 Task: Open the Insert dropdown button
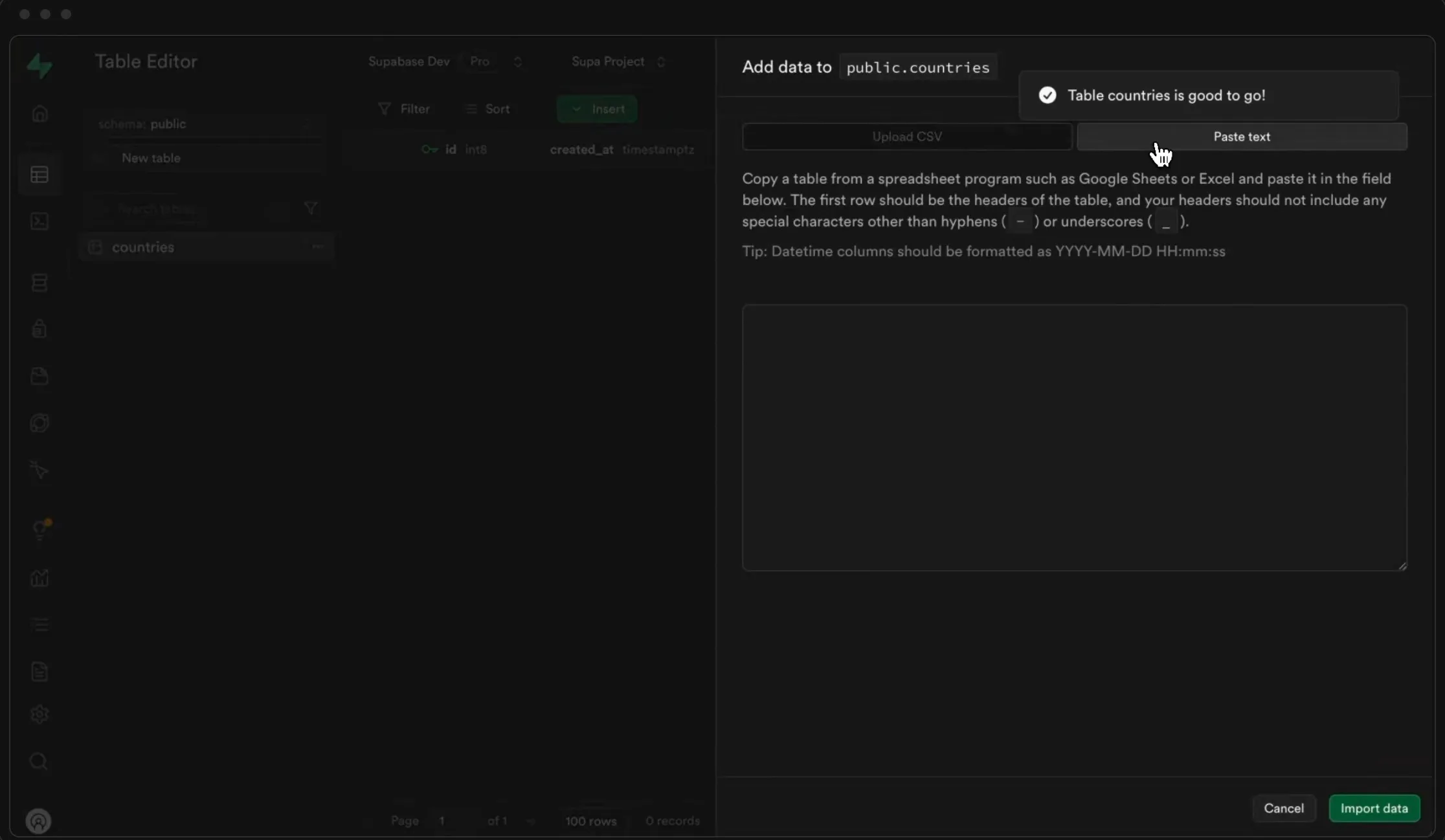pos(597,109)
